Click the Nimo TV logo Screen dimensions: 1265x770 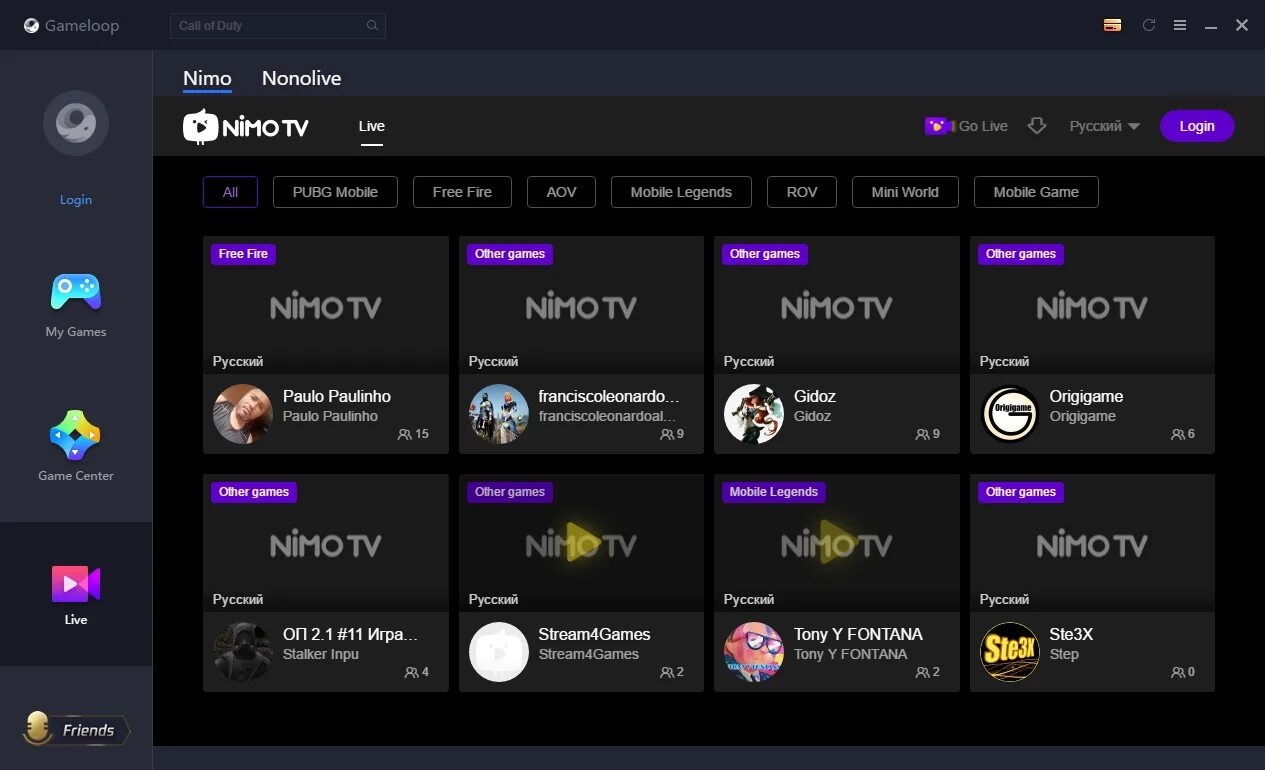click(246, 127)
